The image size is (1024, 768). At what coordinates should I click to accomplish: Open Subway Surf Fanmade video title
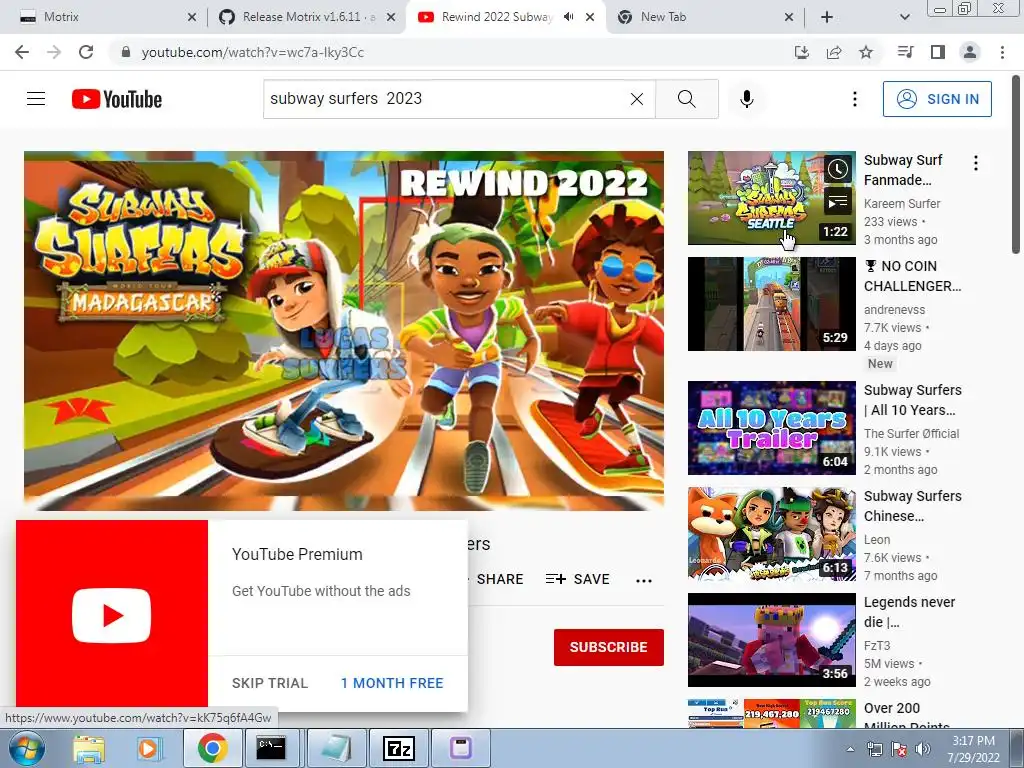(x=903, y=170)
